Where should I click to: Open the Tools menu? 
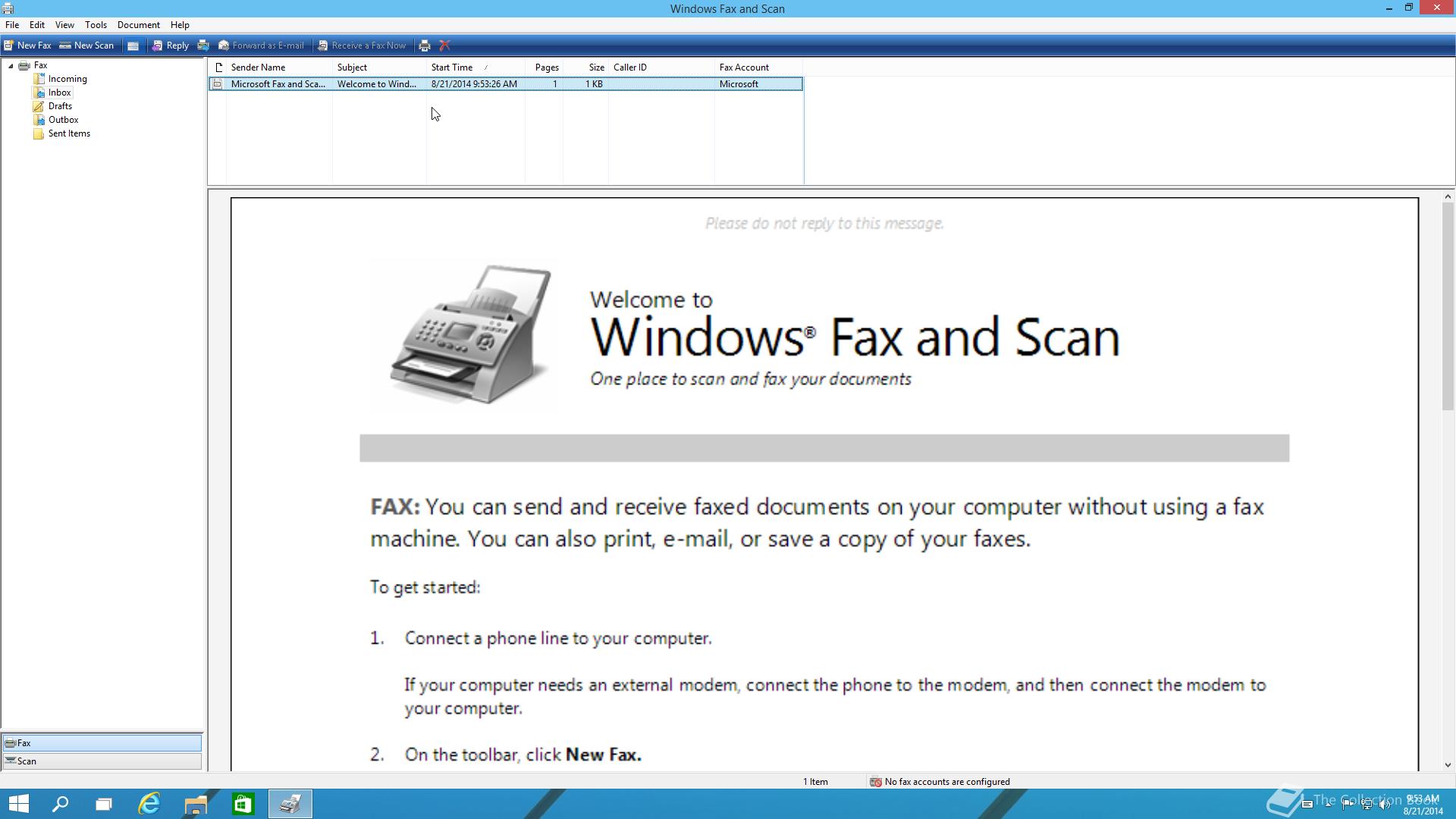[x=96, y=25]
